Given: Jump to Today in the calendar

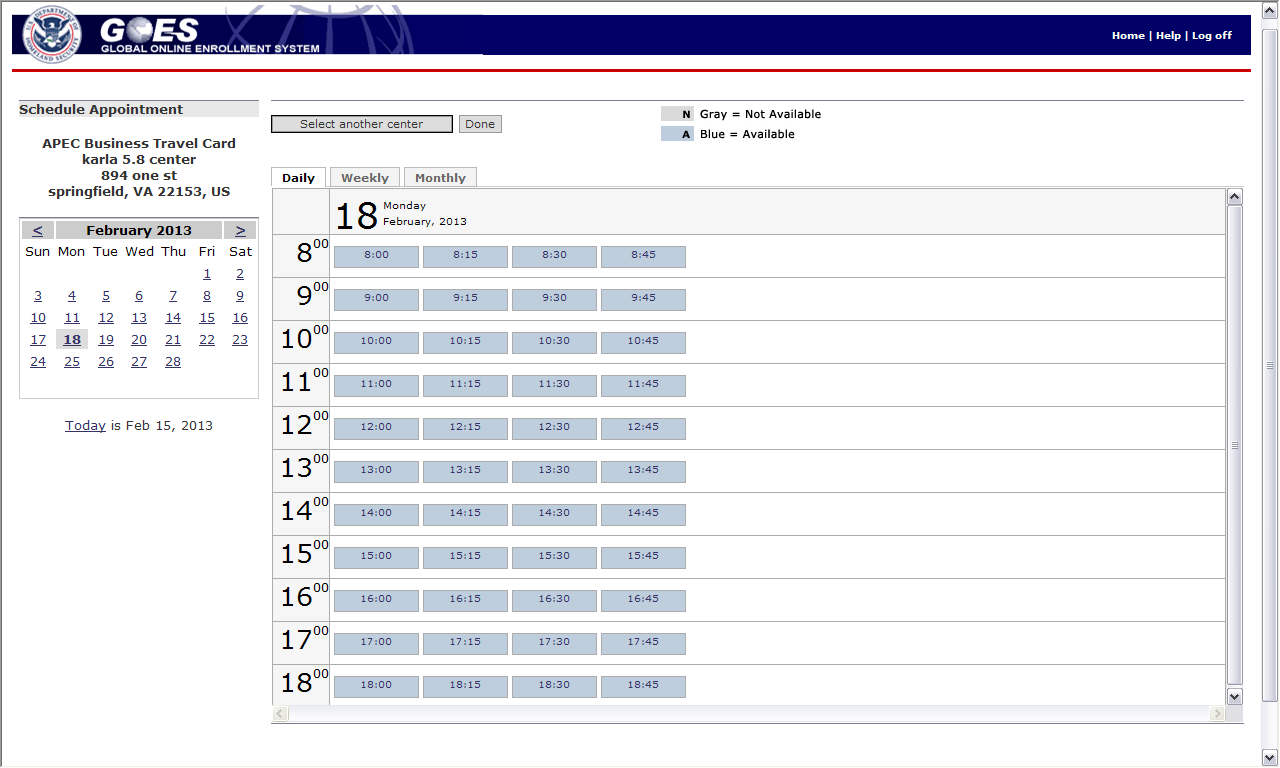Looking at the screenshot, I should pyautogui.click(x=85, y=425).
